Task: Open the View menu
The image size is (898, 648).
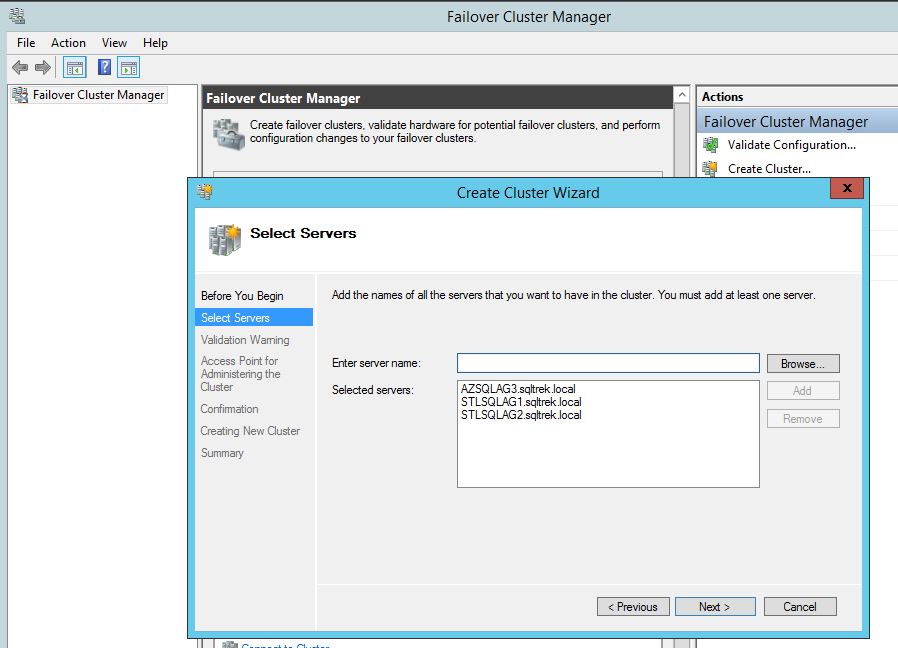Action: pos(114,43)
